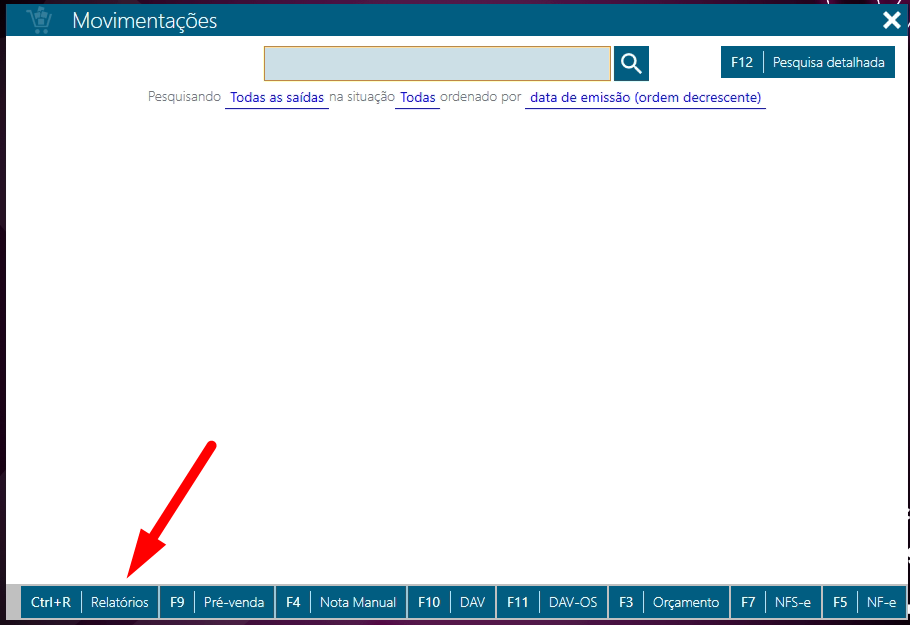Create a Nota Manual (F4)
The image size is (910, 625).
(x=340, y=602)
